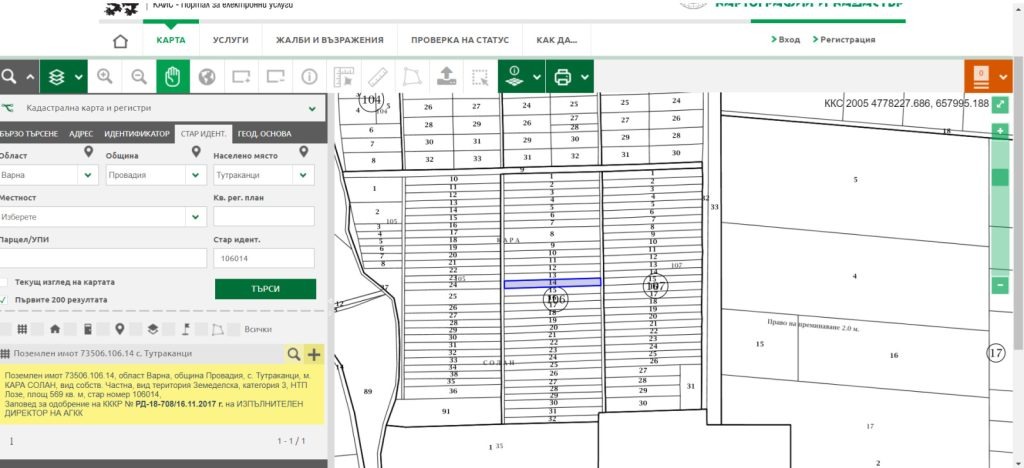Click the zoom-out magnifier tool
Image resolution: width=1024 pixels, height=468 pixels.
coord(139,76)
